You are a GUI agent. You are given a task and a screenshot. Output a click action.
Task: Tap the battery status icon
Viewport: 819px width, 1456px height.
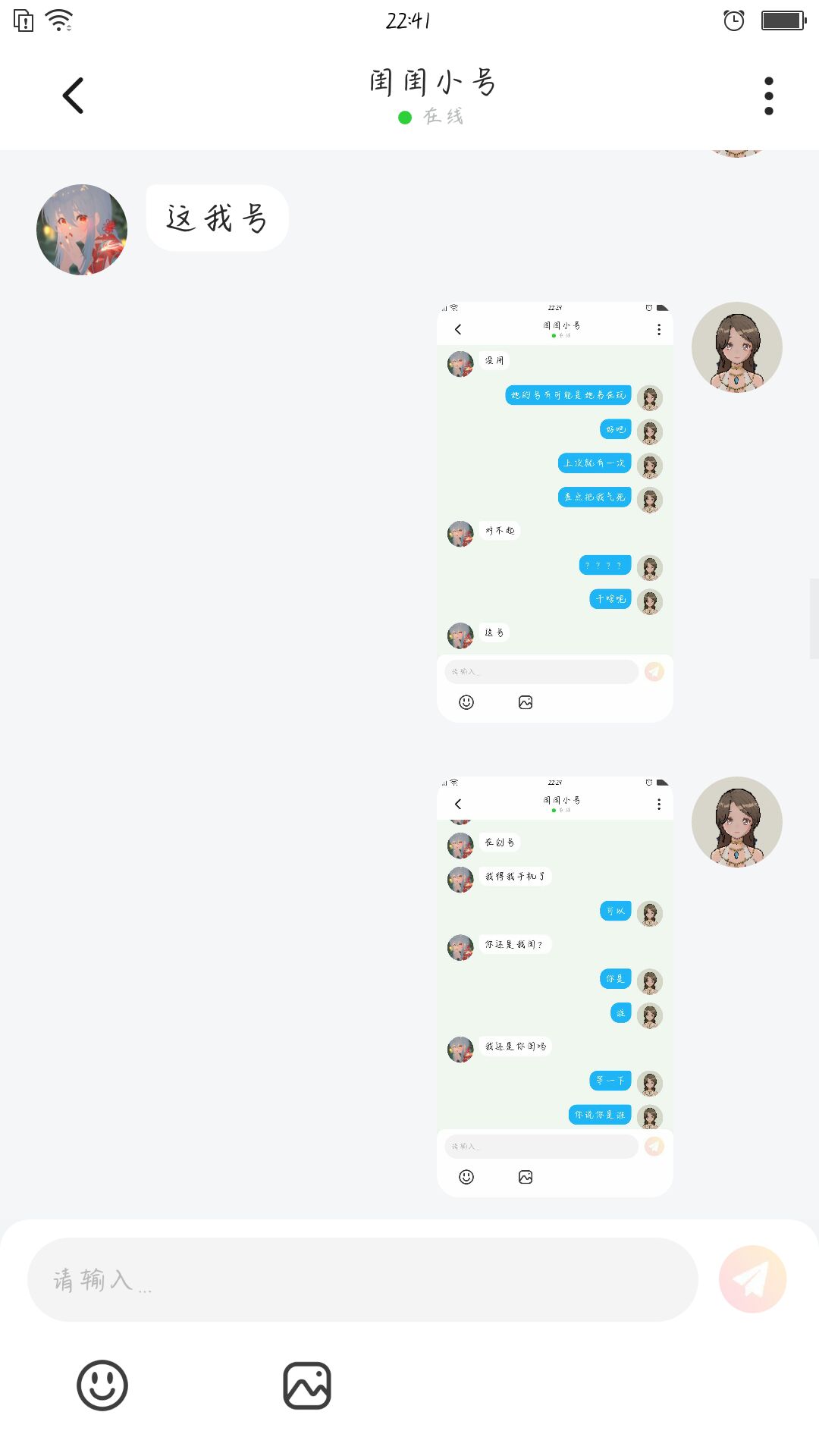pyautogui.click(x=783, y=20)
